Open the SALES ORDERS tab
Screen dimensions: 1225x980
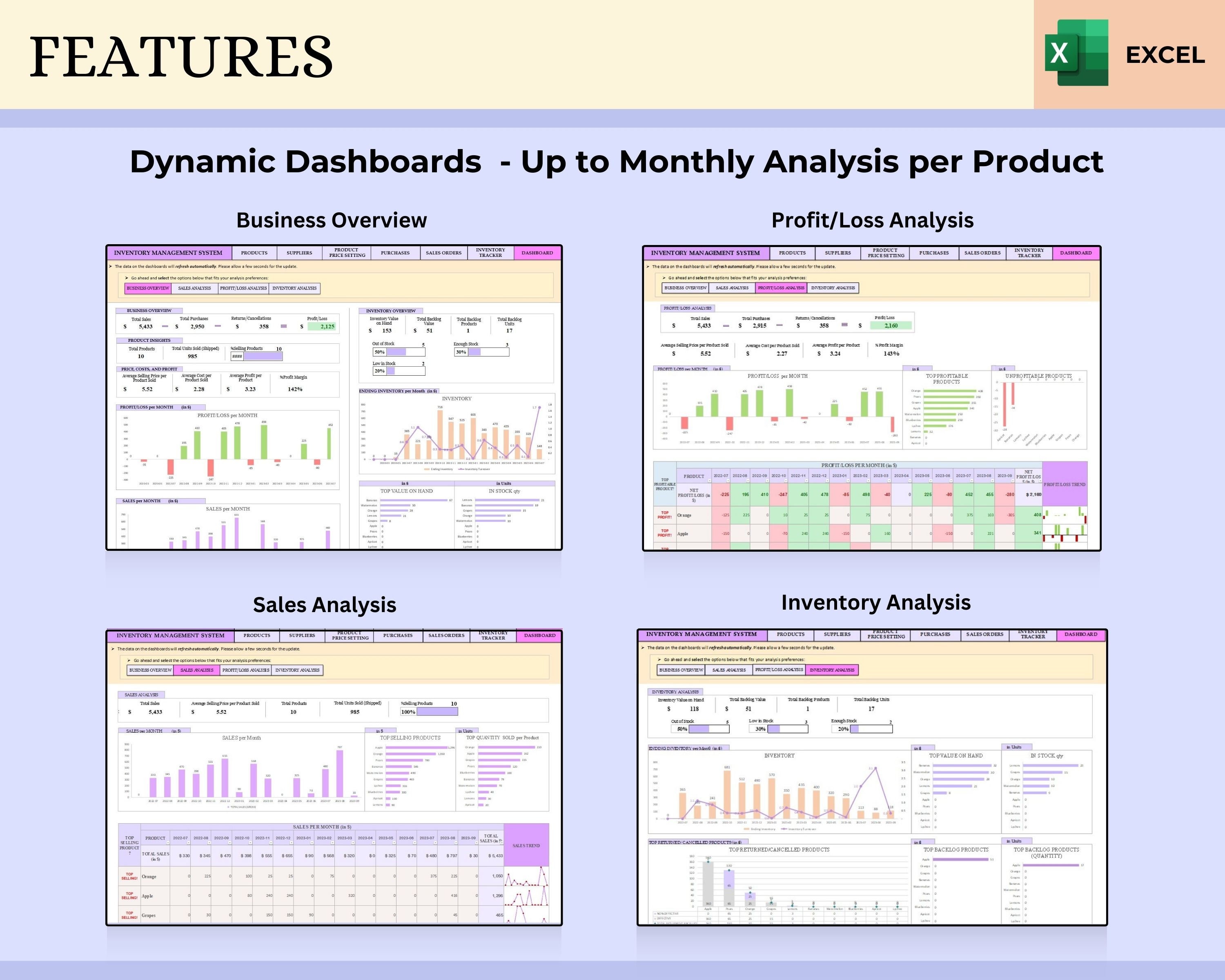[443, 253]
